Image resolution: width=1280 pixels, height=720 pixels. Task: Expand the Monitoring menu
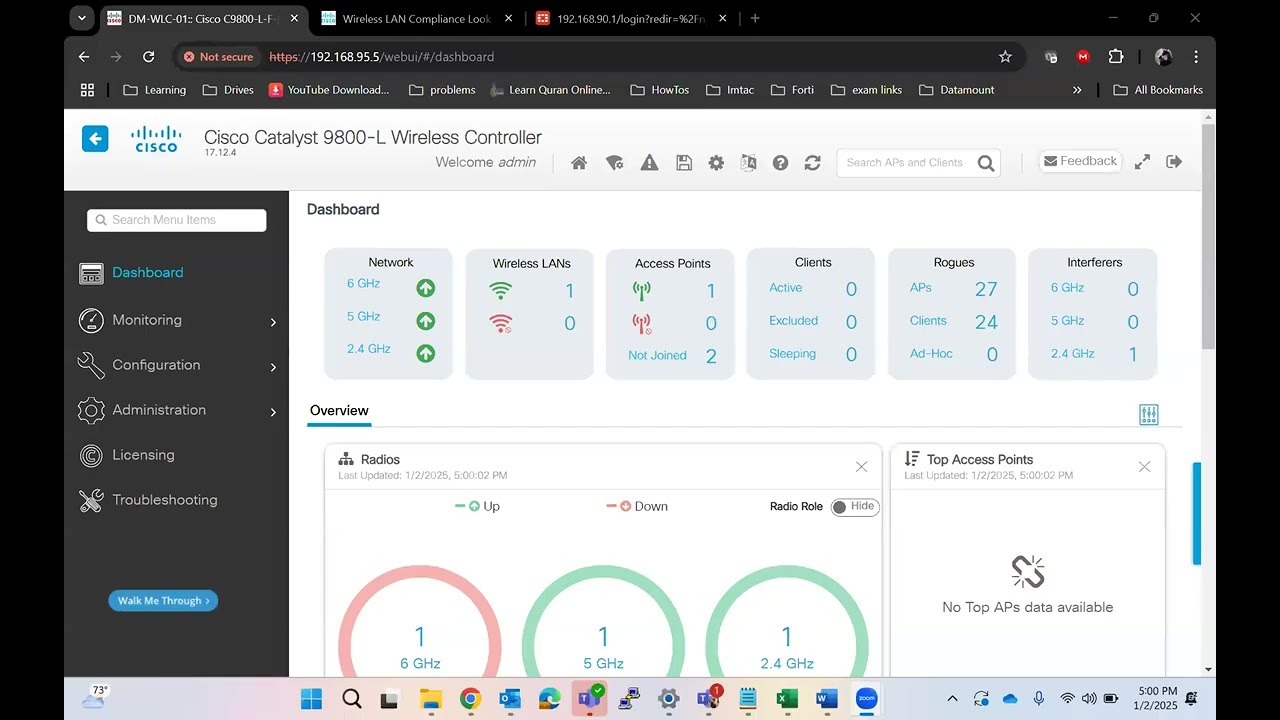(179, 320)
